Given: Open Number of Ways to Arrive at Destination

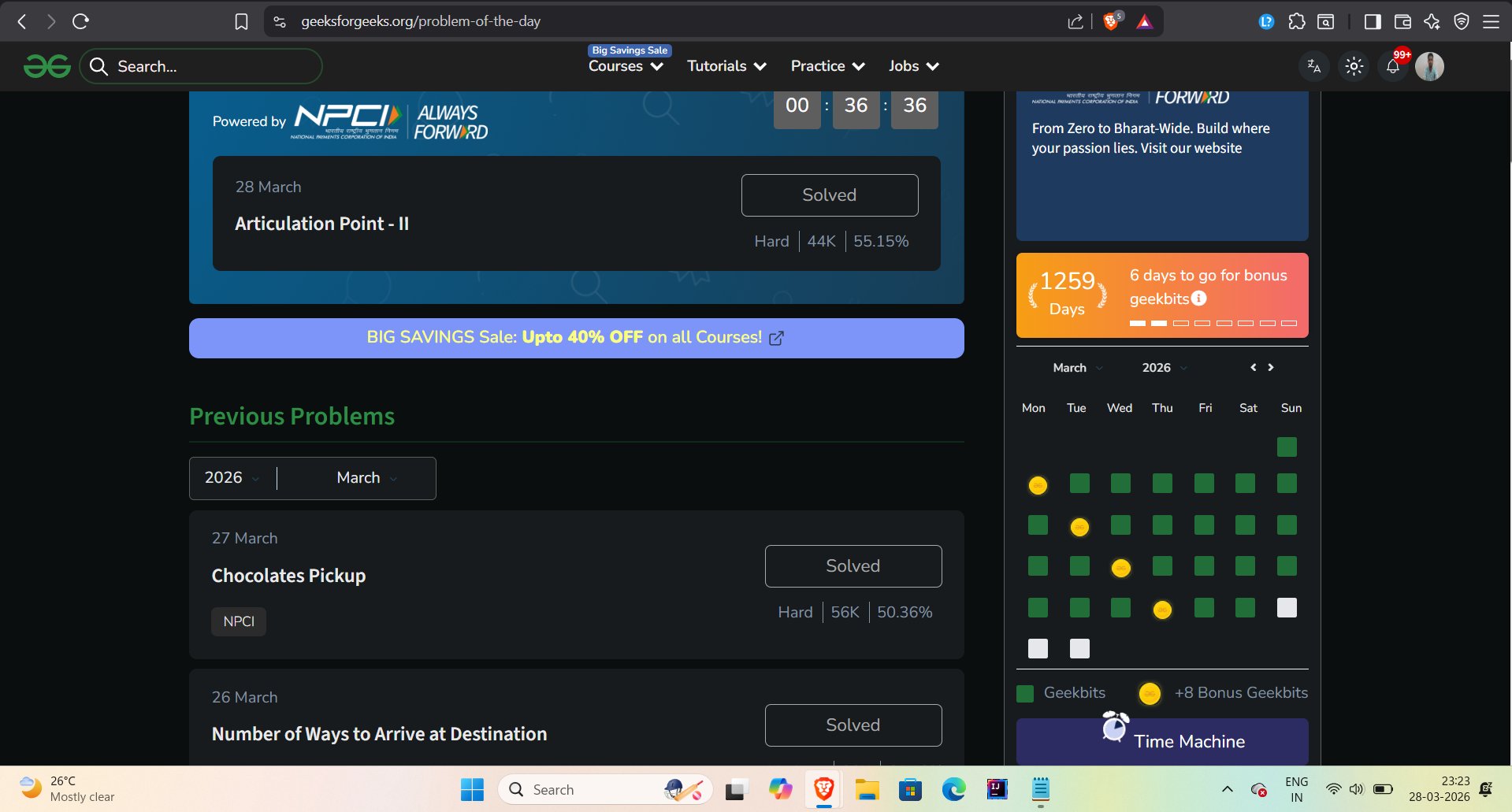Looking at the screenshot, I should pos(379,734).
